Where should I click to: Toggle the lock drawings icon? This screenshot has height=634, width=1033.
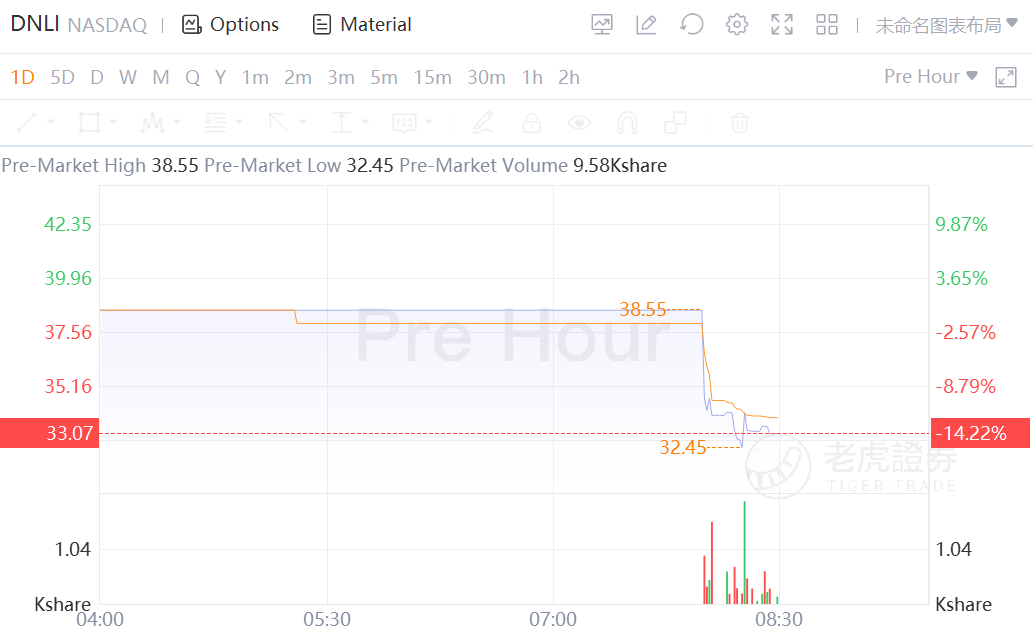click(x=531, y=123)
